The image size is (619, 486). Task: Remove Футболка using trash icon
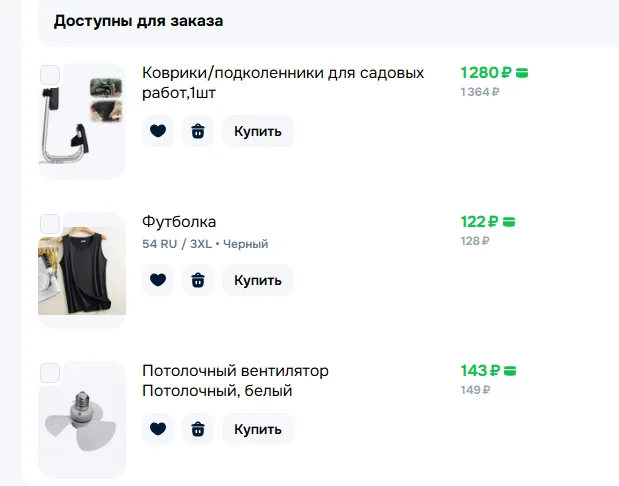tap(198, 280)
